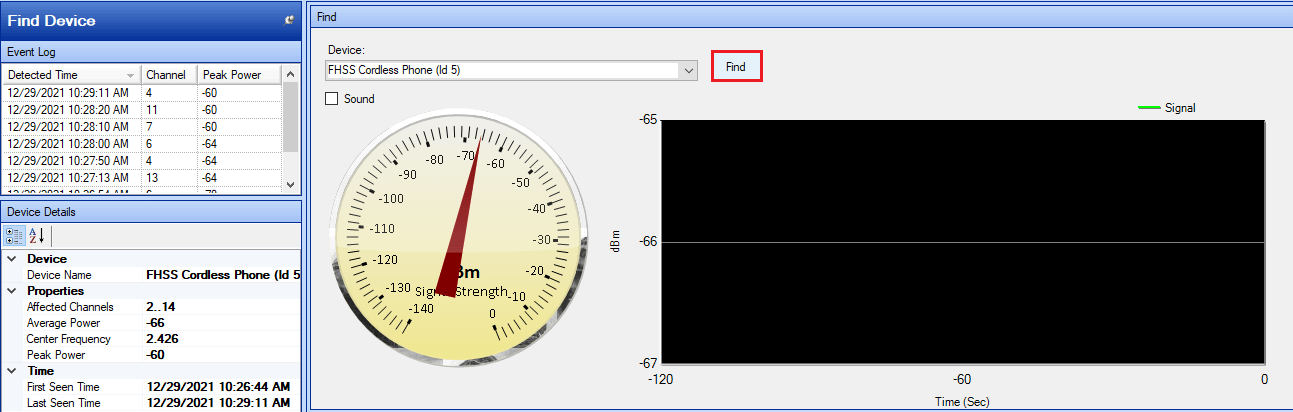Click the pin icon in the Find Device header
Screen dimensions: 1293x412
(289, 19)
